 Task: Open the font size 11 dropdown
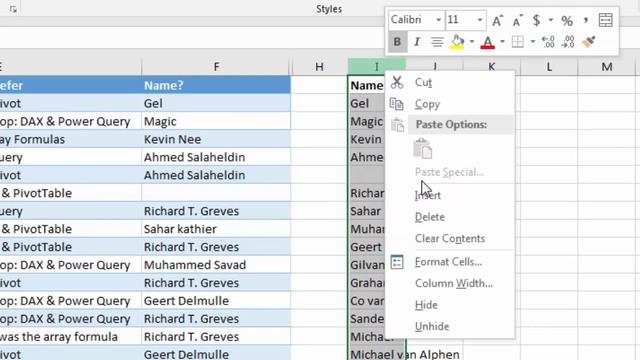click(x=480, y=20)
